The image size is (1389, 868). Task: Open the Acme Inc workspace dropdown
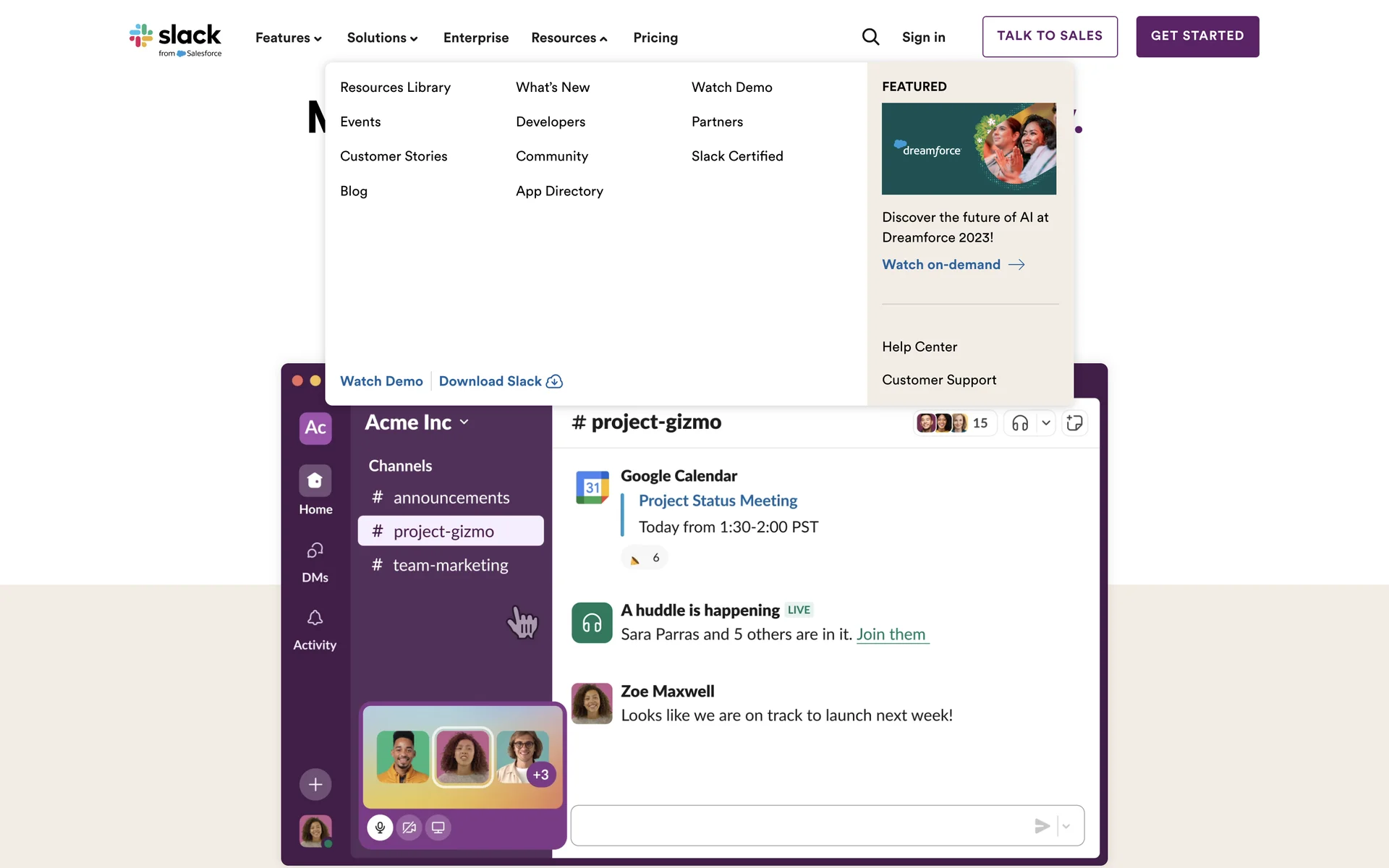[417, 422]
